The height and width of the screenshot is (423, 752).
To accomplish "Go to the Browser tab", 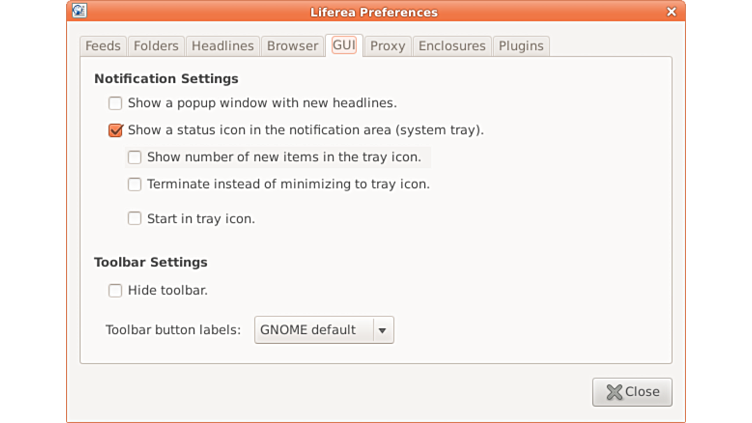I will pos(292,46).
